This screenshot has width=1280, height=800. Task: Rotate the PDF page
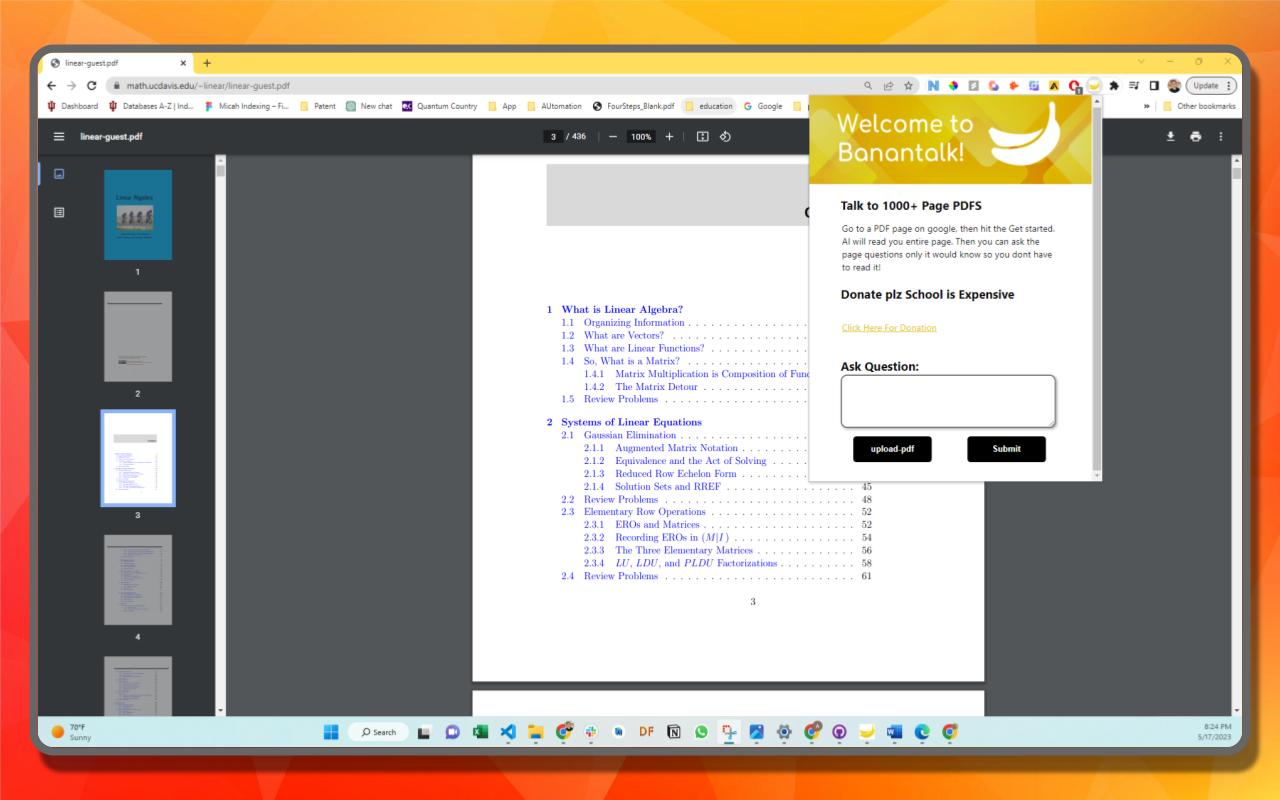click(725, 137)
